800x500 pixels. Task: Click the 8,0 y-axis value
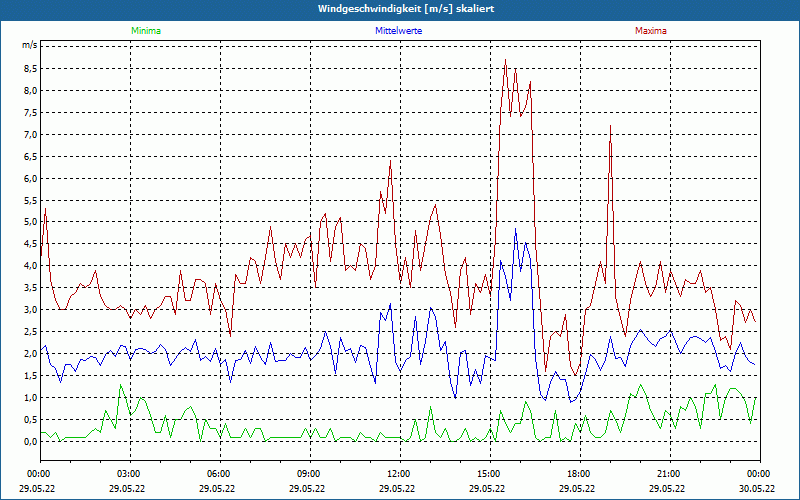pos(31,91)
